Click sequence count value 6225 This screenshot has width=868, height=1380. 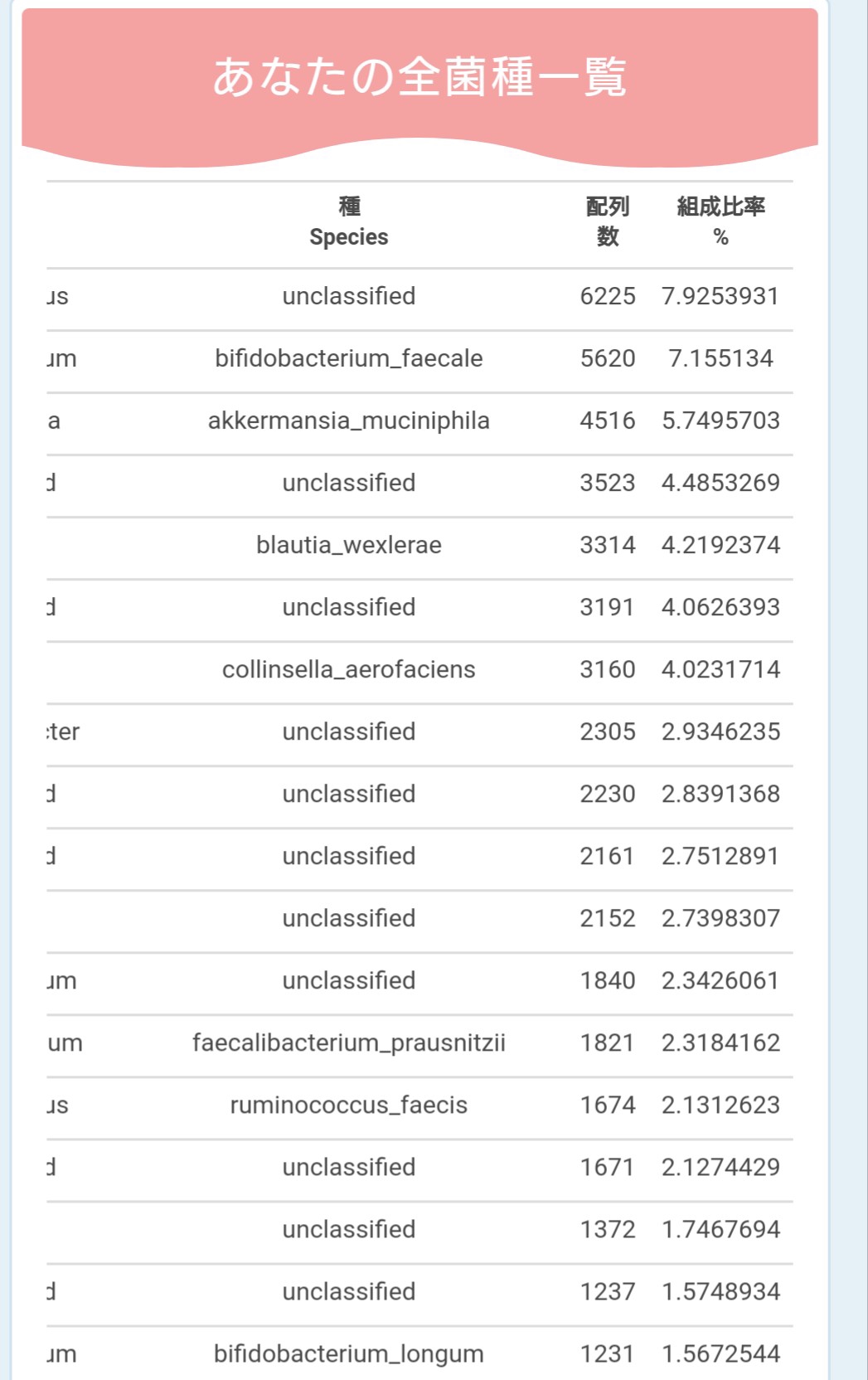pyautogui.click(x=608, y=296)
